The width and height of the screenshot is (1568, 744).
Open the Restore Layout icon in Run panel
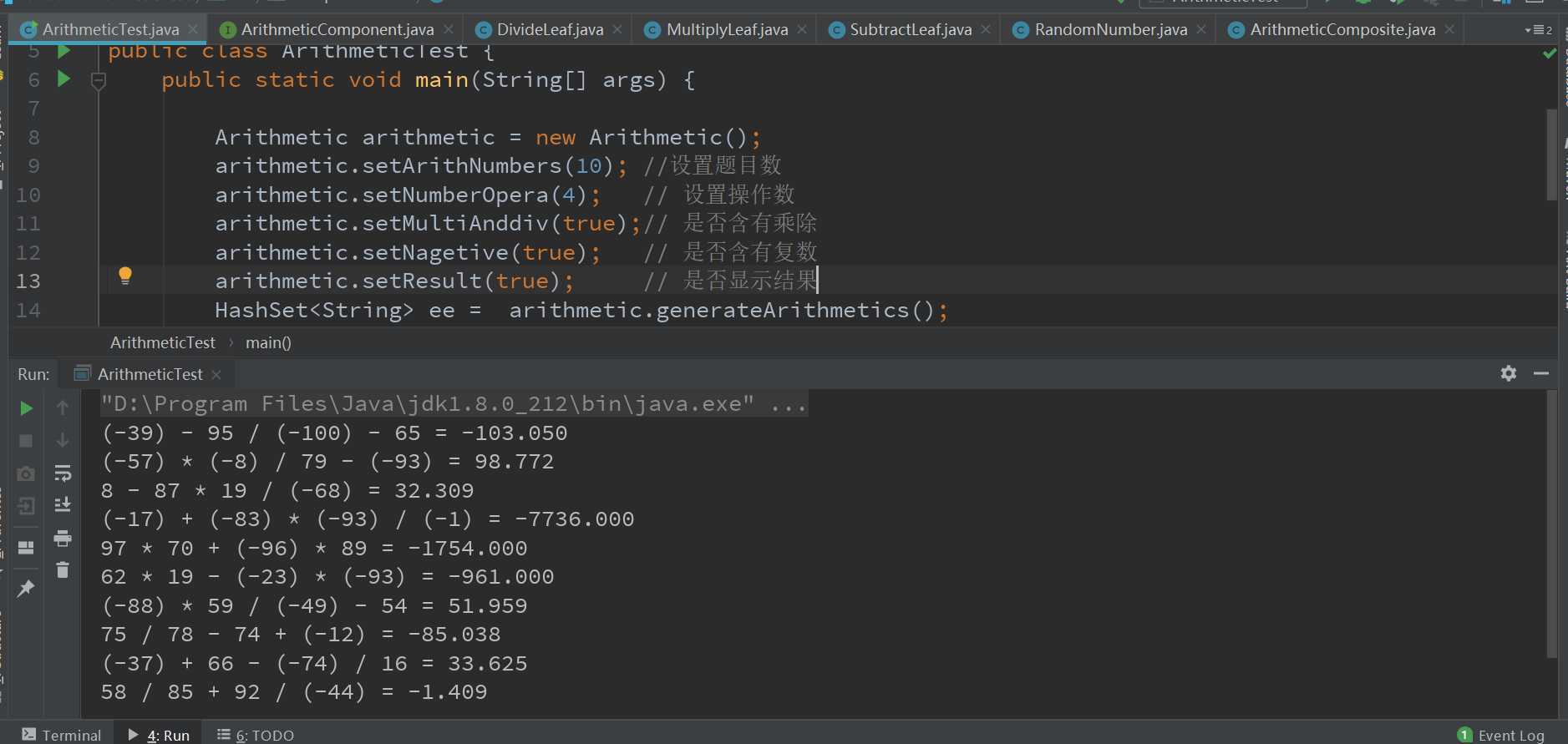click(26, 548)
